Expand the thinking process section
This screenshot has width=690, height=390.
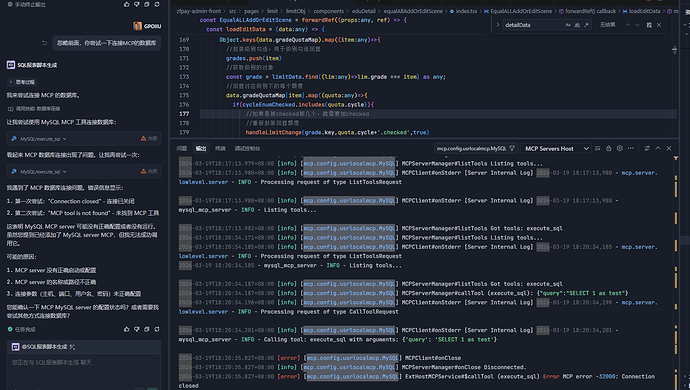22,82
